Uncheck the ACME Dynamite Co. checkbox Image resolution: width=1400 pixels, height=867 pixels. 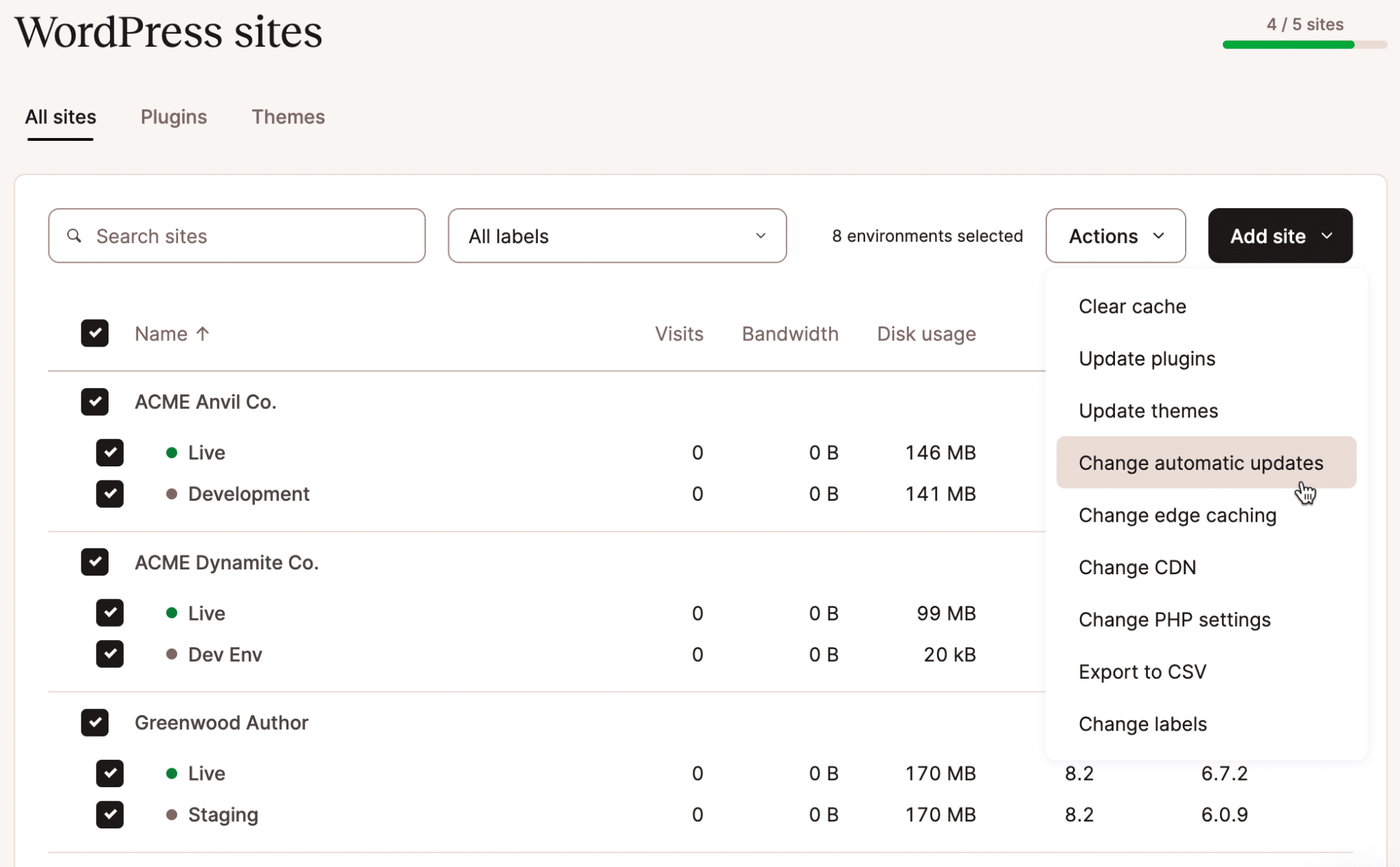[x=95, y=562]
